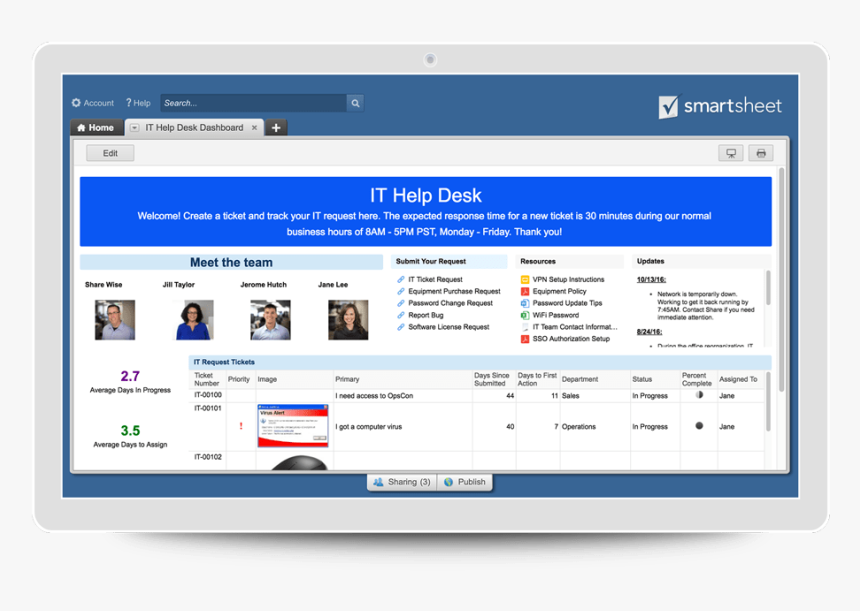860x611 pixels.
Task: Focus the Search field
Action: click(253, 103)
